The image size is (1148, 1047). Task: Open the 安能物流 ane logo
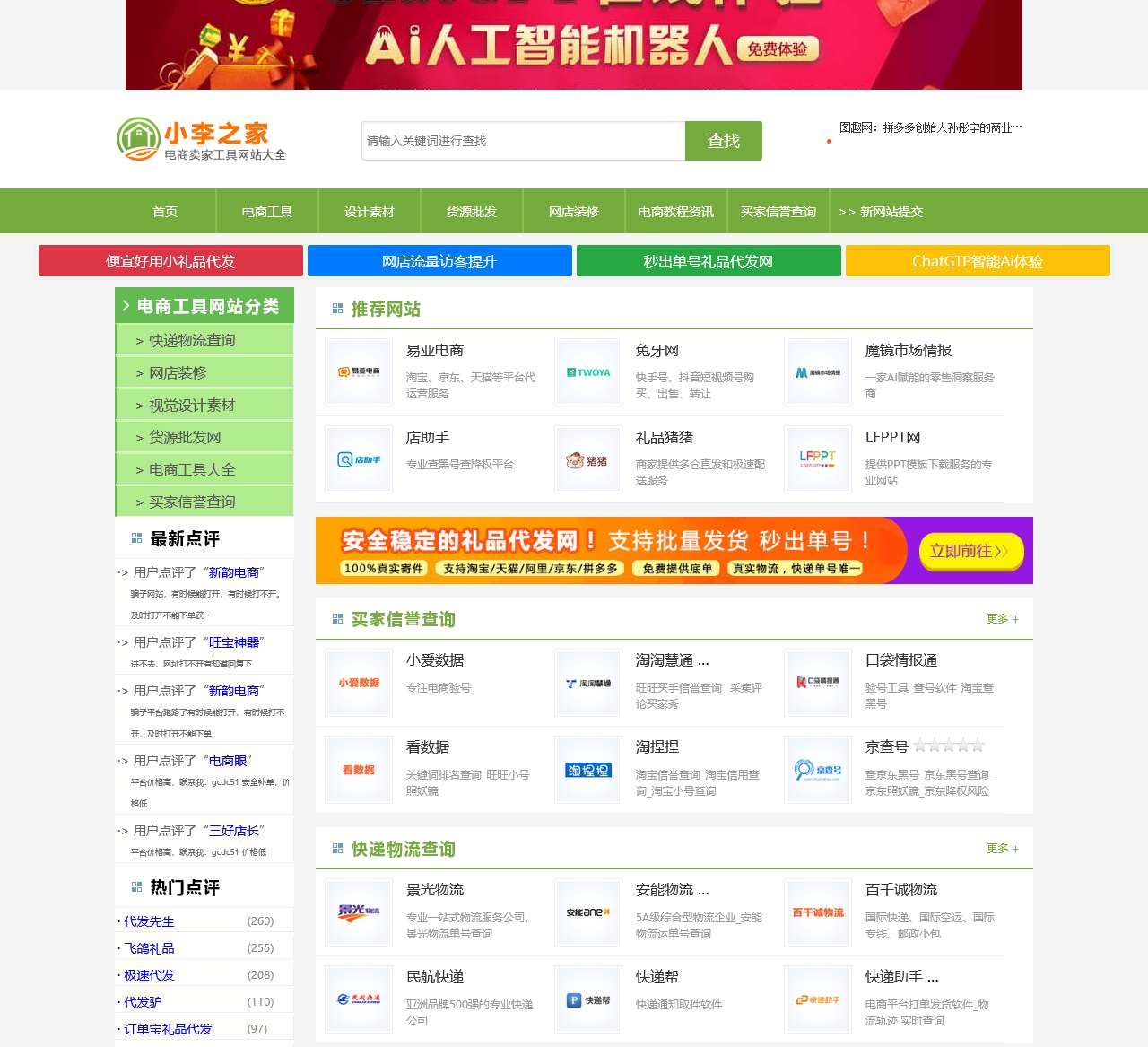[x=588, y=912]
